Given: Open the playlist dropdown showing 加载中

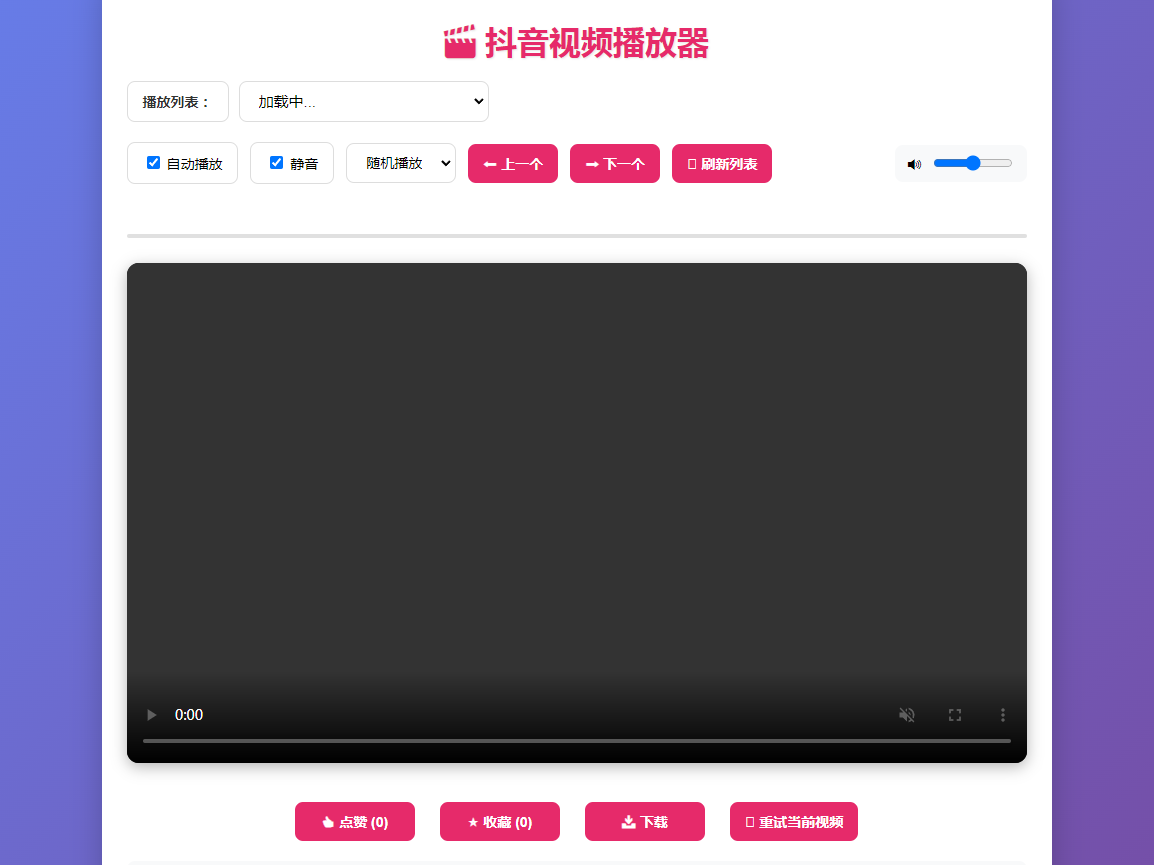Looking at the screenshot, I should point(363,101).
